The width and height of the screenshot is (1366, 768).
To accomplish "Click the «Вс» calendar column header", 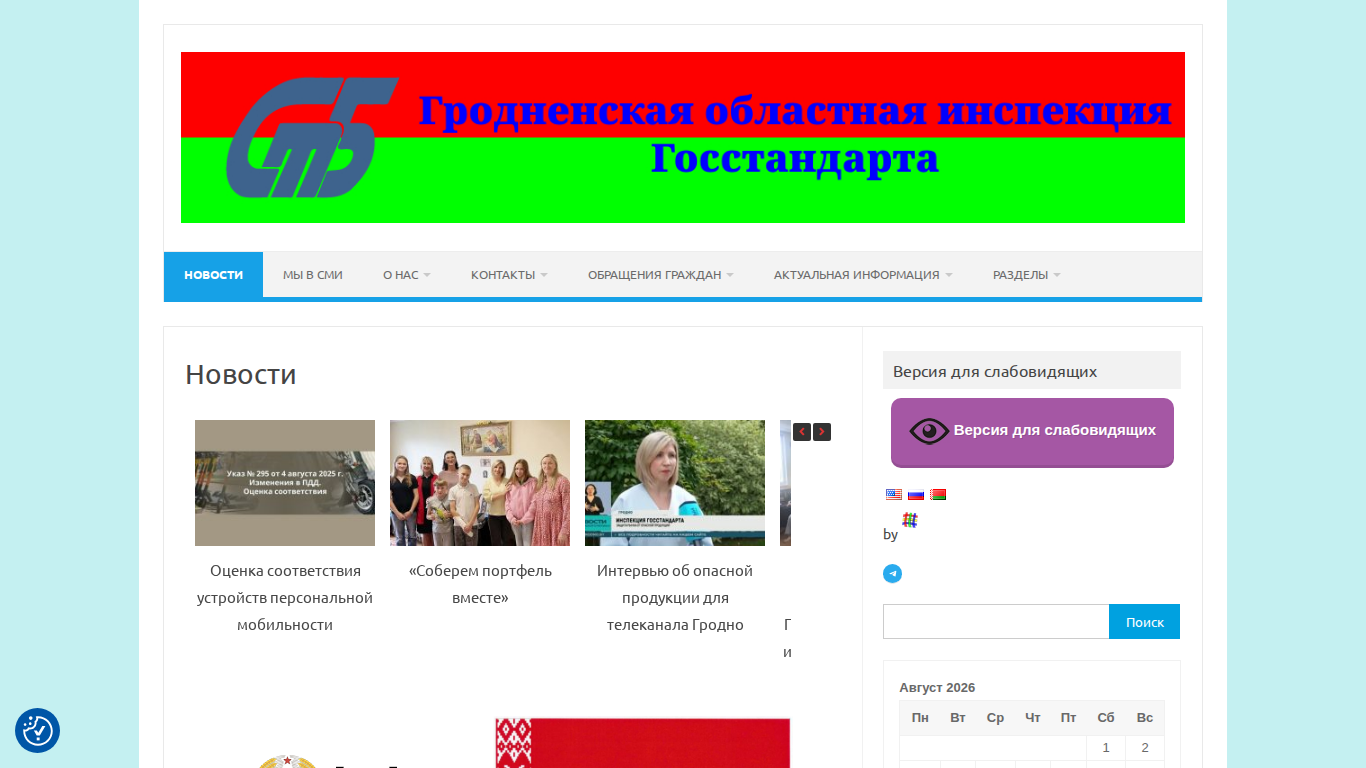I will 1145,718.
